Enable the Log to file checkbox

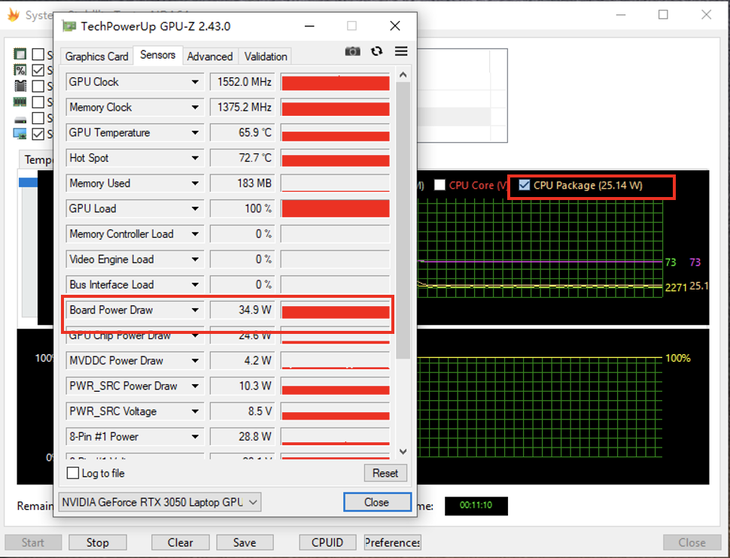pyautogui.click(x=73, y=473)
